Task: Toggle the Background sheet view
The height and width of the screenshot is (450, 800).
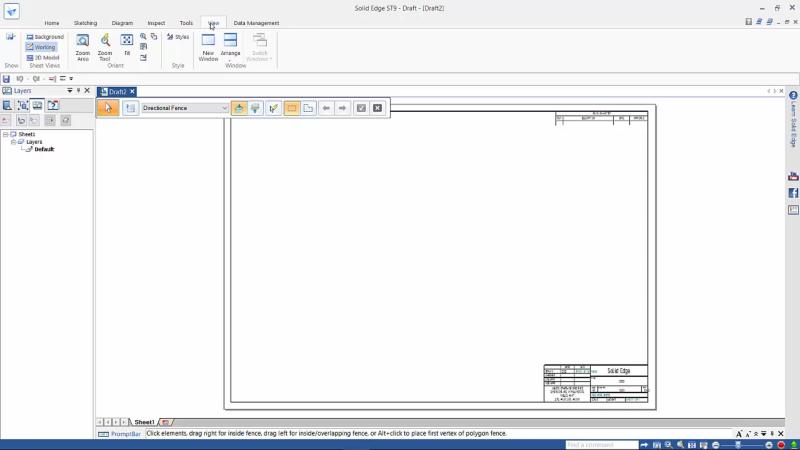Action: [x=45, y=37]
